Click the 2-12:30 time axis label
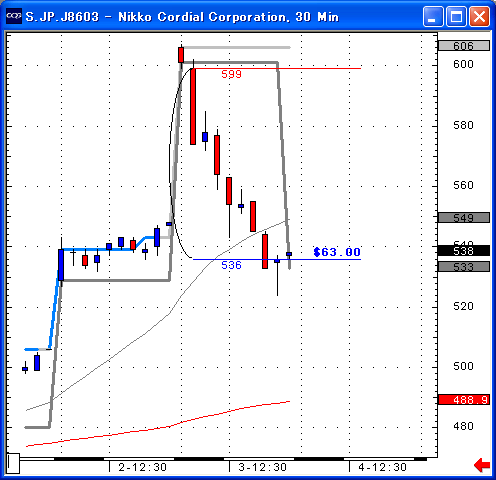The width and height of the screenshot is (496, 480). tap(143, 467)
